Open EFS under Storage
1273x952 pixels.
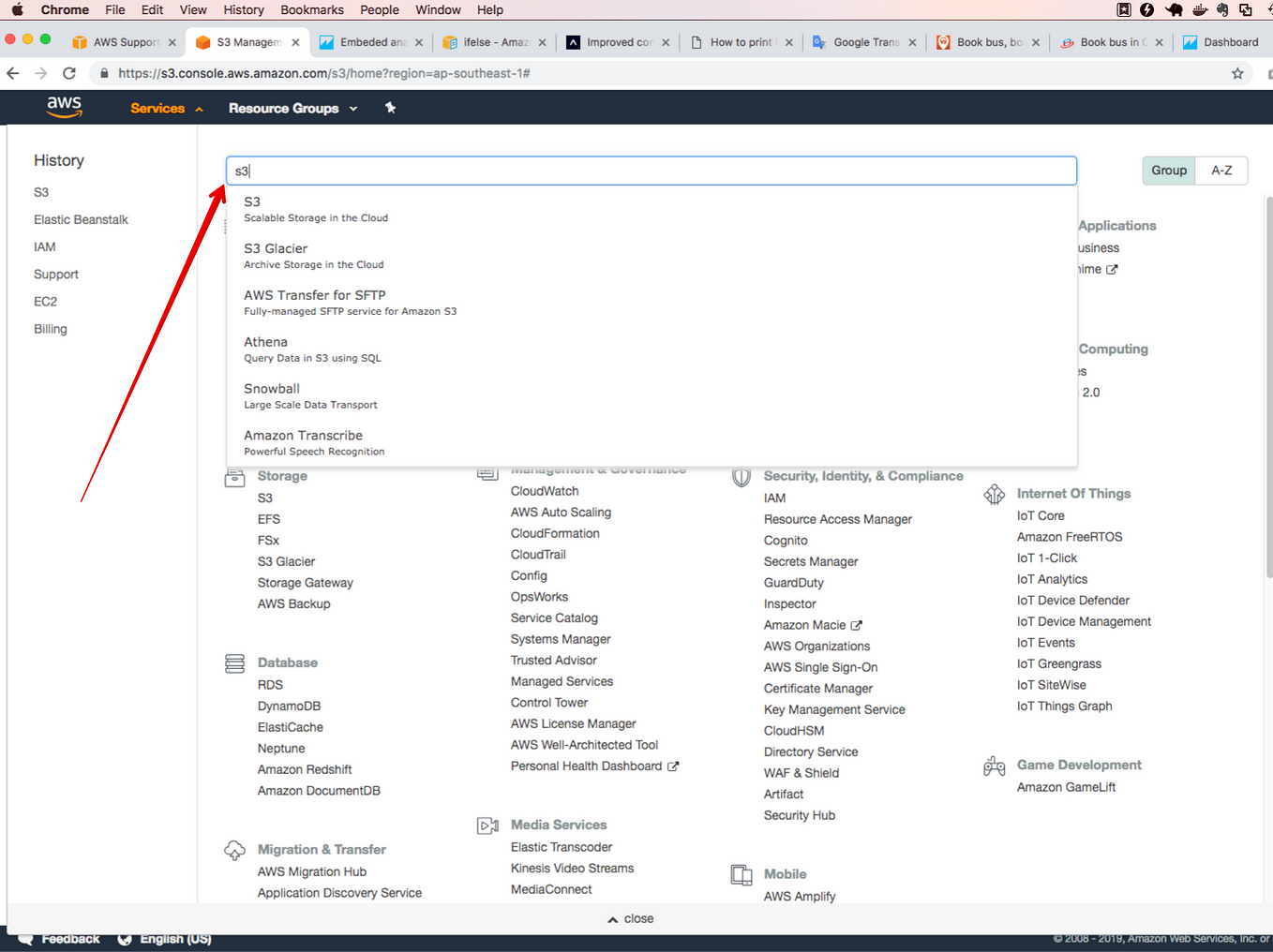click(x=269, y=519)
